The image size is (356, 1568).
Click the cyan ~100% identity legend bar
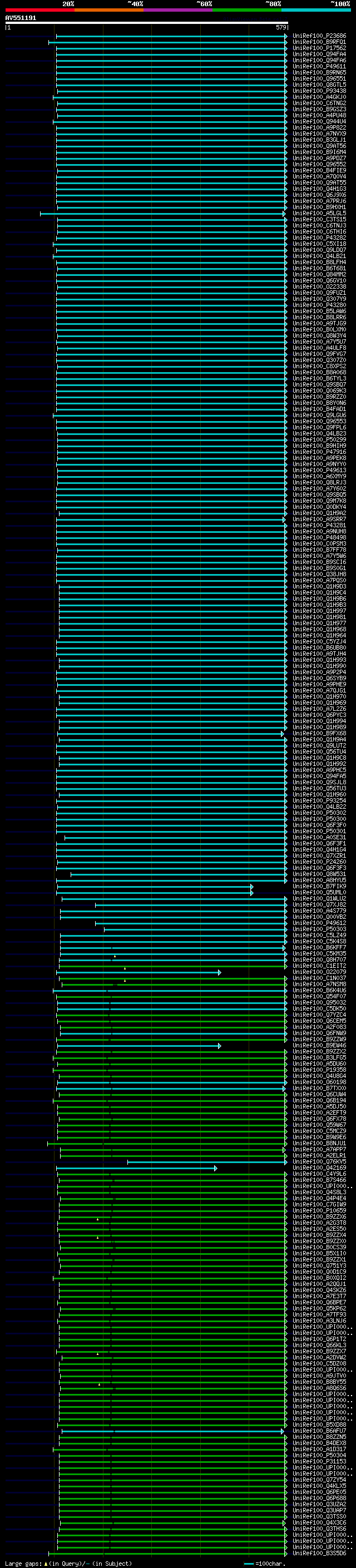pyautogui.click(x=316, y=10)
